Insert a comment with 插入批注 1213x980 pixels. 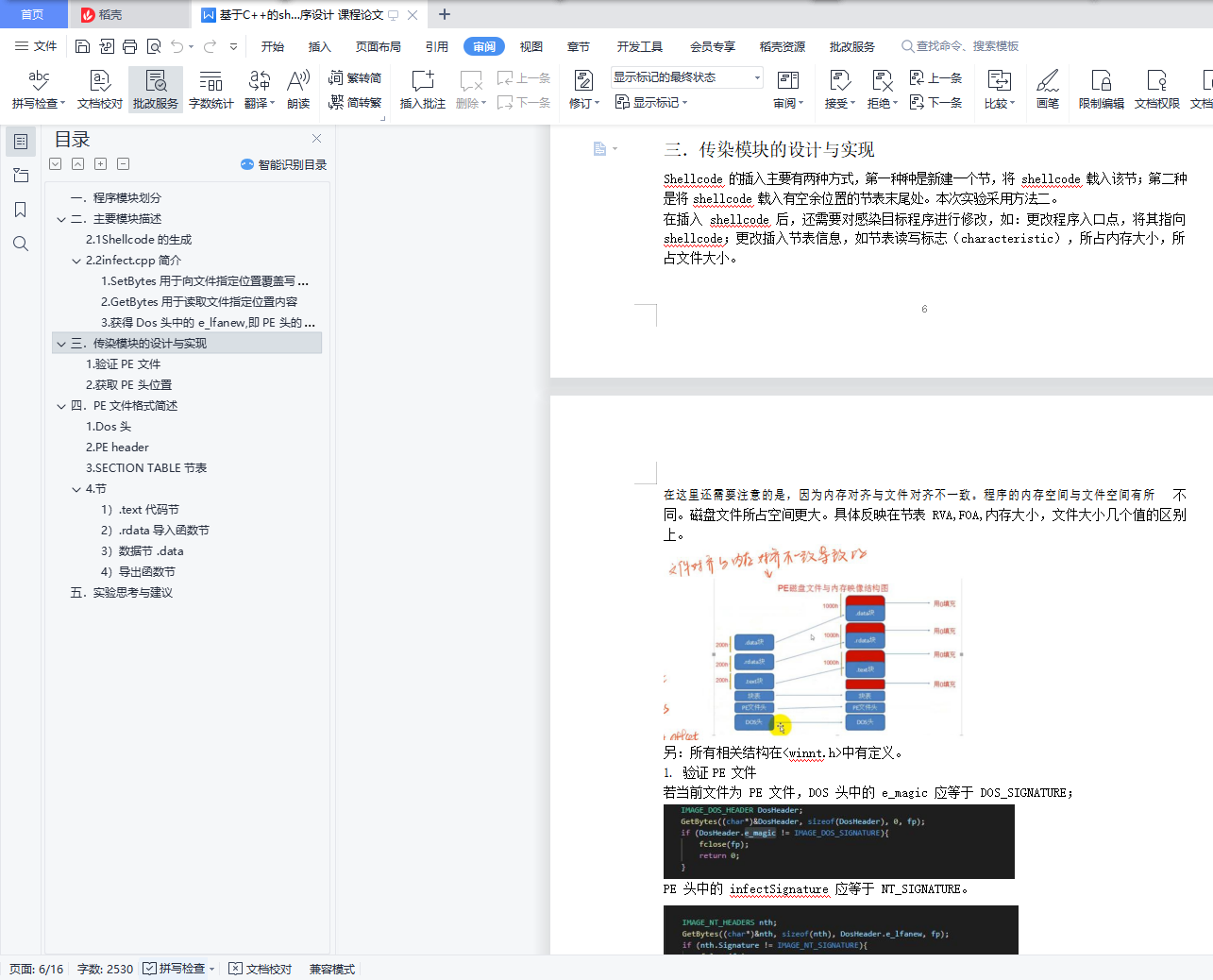coord(422,90)
